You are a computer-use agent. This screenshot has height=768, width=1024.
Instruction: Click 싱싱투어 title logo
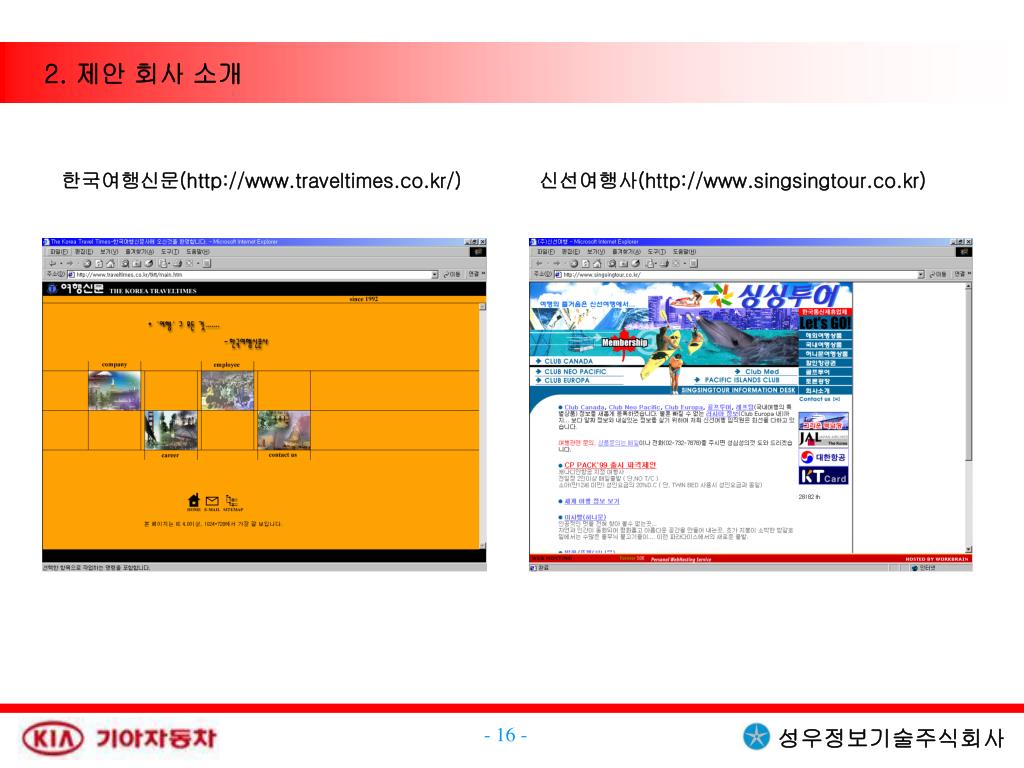point(787,296)
